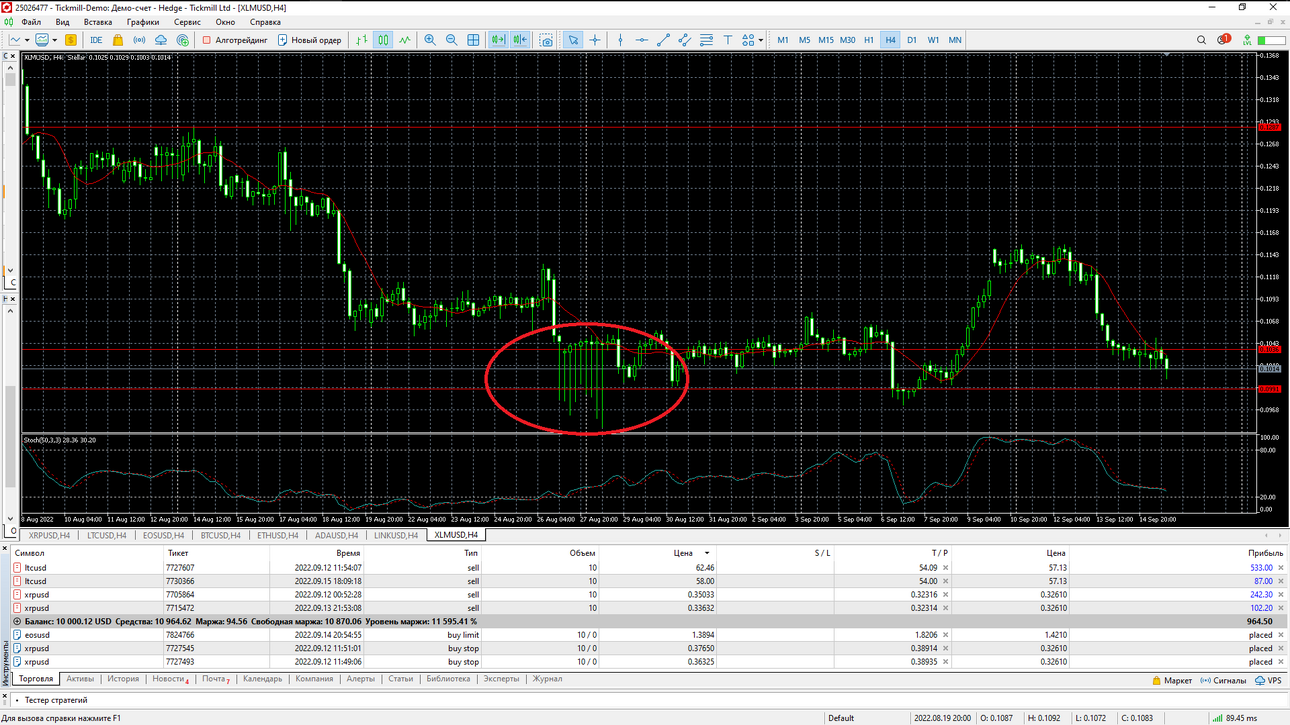Switch to the BTCUSD,H4 chart tab

point(221,535)
